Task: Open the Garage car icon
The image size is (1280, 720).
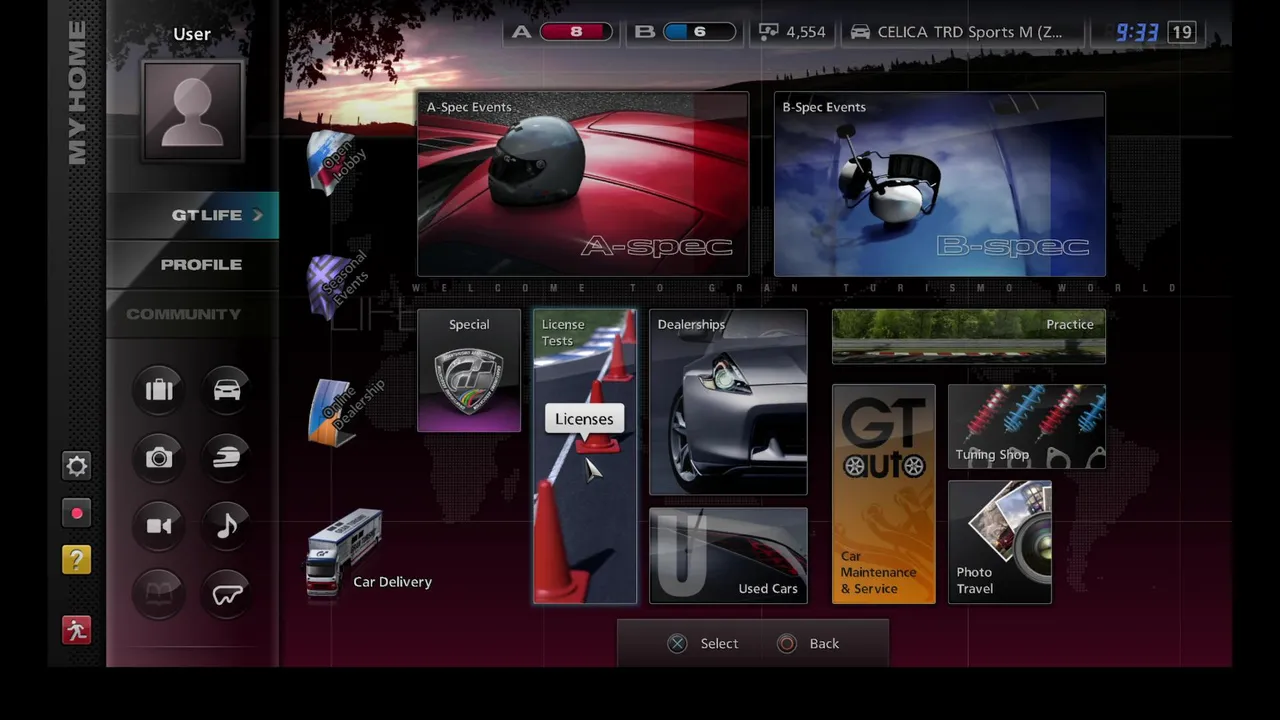Action: point(227,389)
